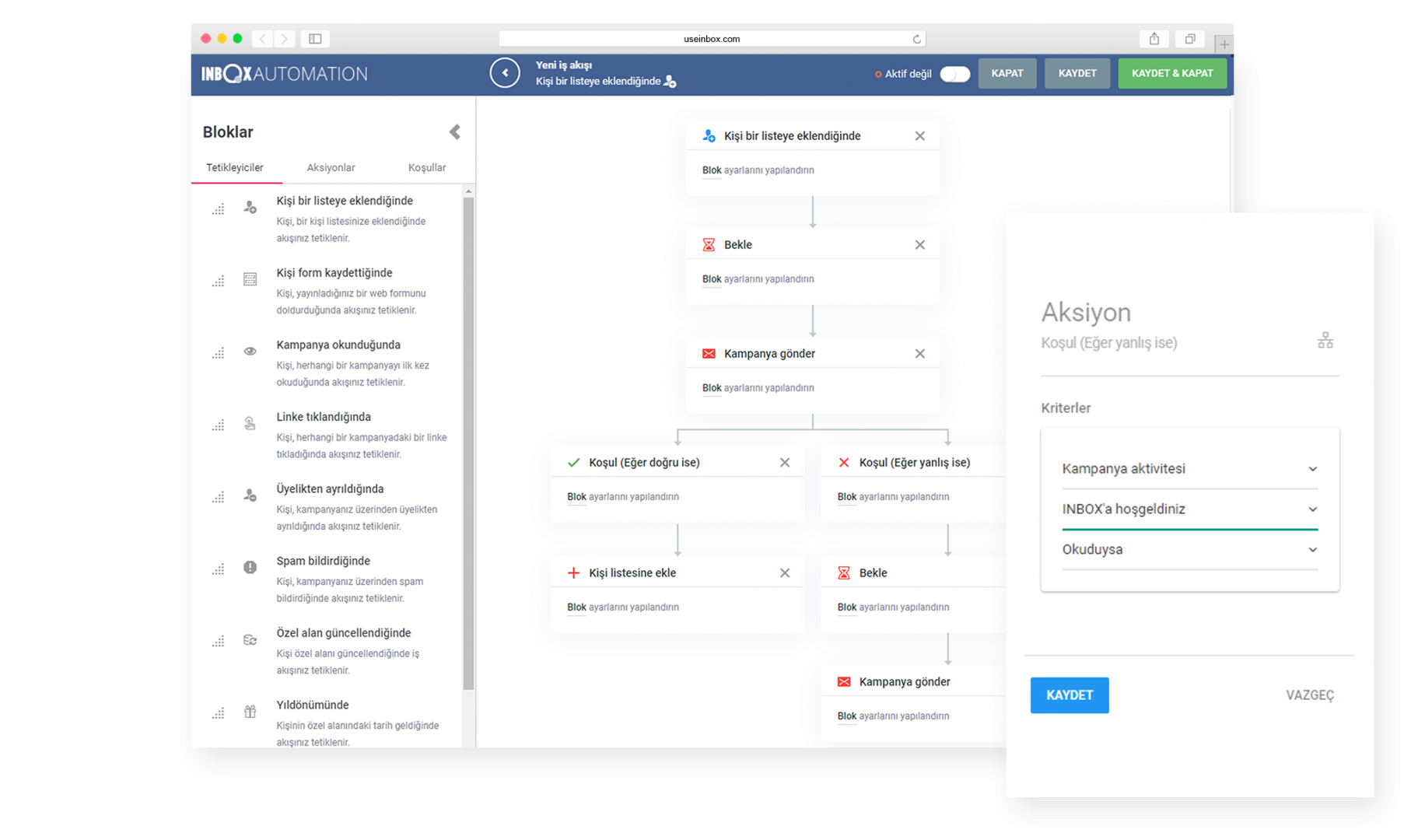
Task: Click the Spam bildirdiğinde warning icon
Action: 250,568
